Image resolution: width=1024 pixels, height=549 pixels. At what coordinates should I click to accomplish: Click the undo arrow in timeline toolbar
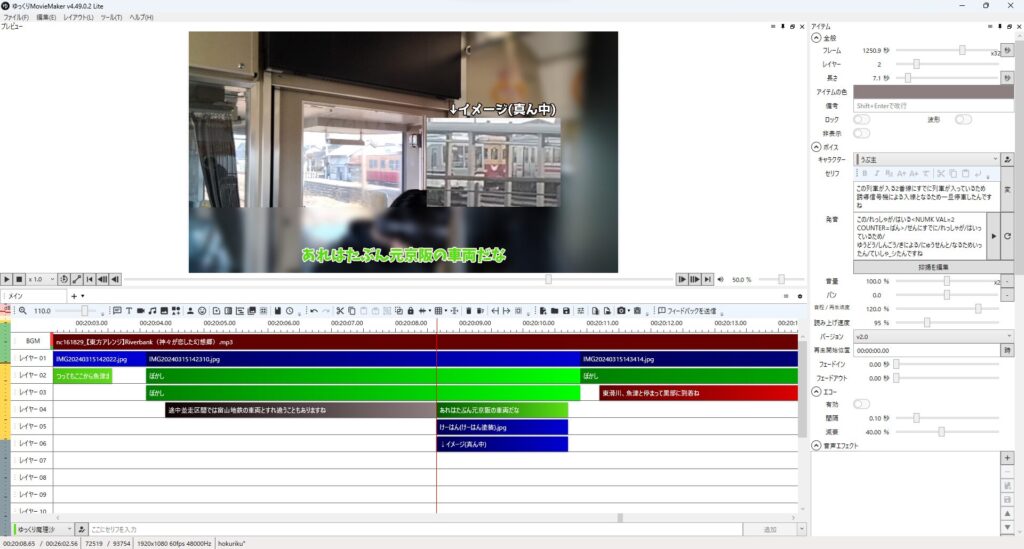click(313, 311)
